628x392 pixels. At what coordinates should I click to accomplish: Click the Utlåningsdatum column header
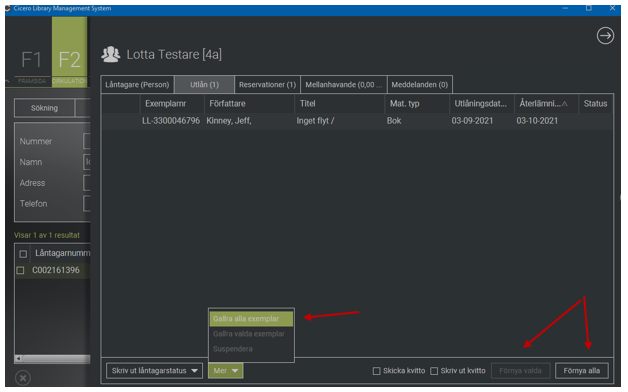[x=482, y=104]
